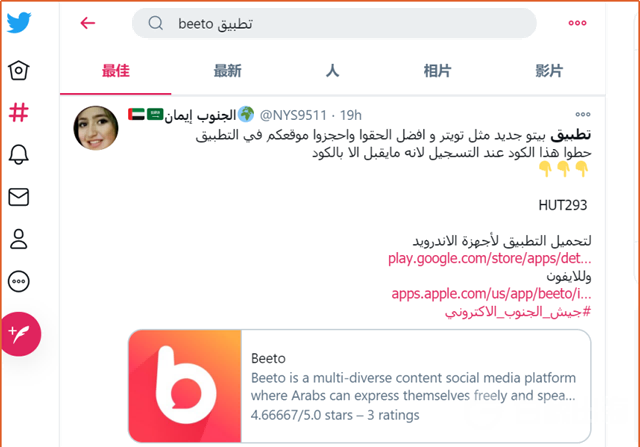Open the More circle icon in sidebar
The height and width of the screenshot is (447, 640).
click(19, 281)
